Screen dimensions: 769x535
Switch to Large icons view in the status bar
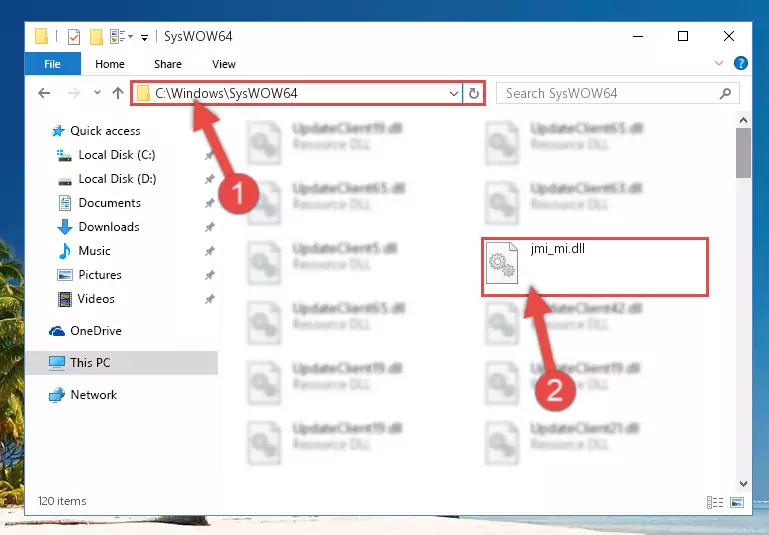(x=737, y=502)
